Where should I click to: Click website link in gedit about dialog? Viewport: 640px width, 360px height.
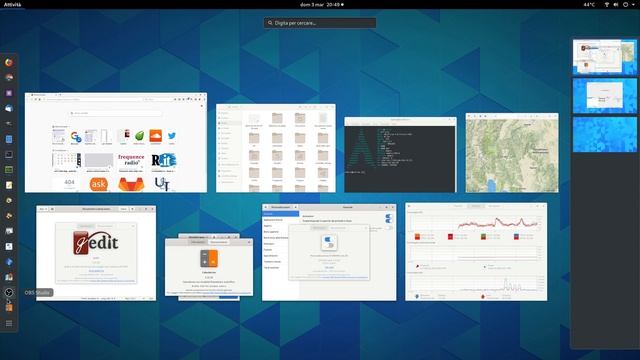pos(96,271)
